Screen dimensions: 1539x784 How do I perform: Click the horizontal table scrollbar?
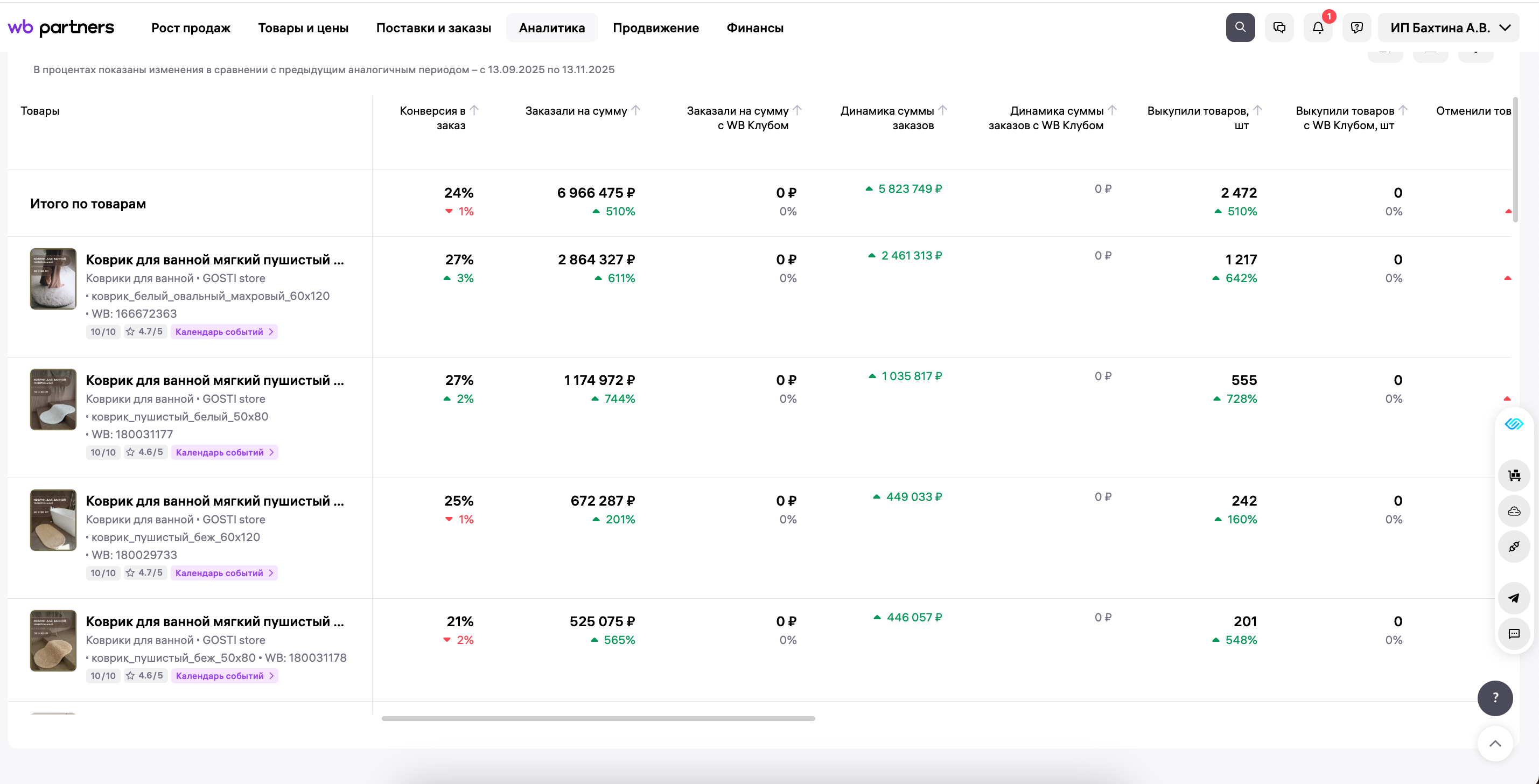pyautogui.click(x=598, y=718)
